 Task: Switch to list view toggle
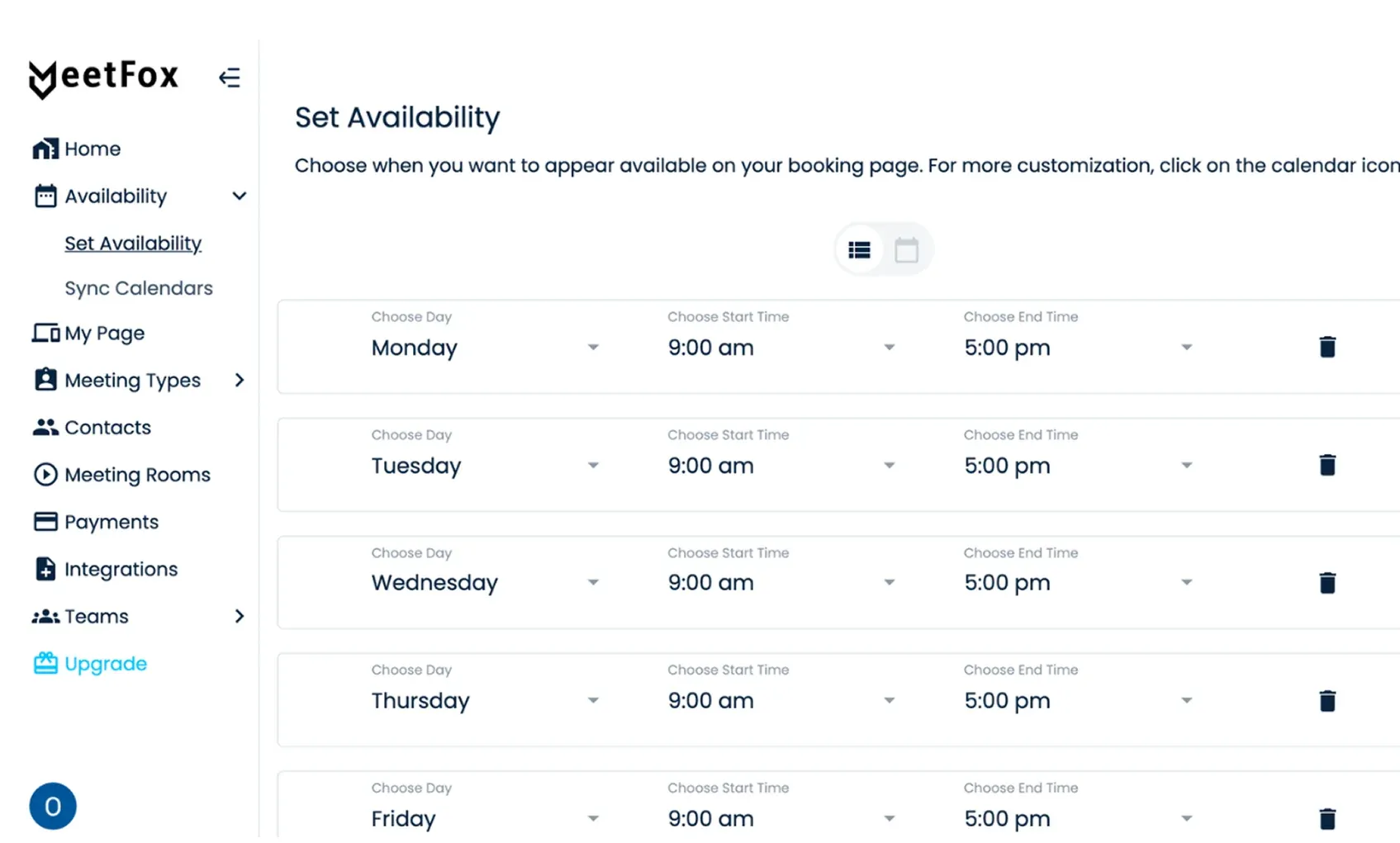(x=860, y=249)
